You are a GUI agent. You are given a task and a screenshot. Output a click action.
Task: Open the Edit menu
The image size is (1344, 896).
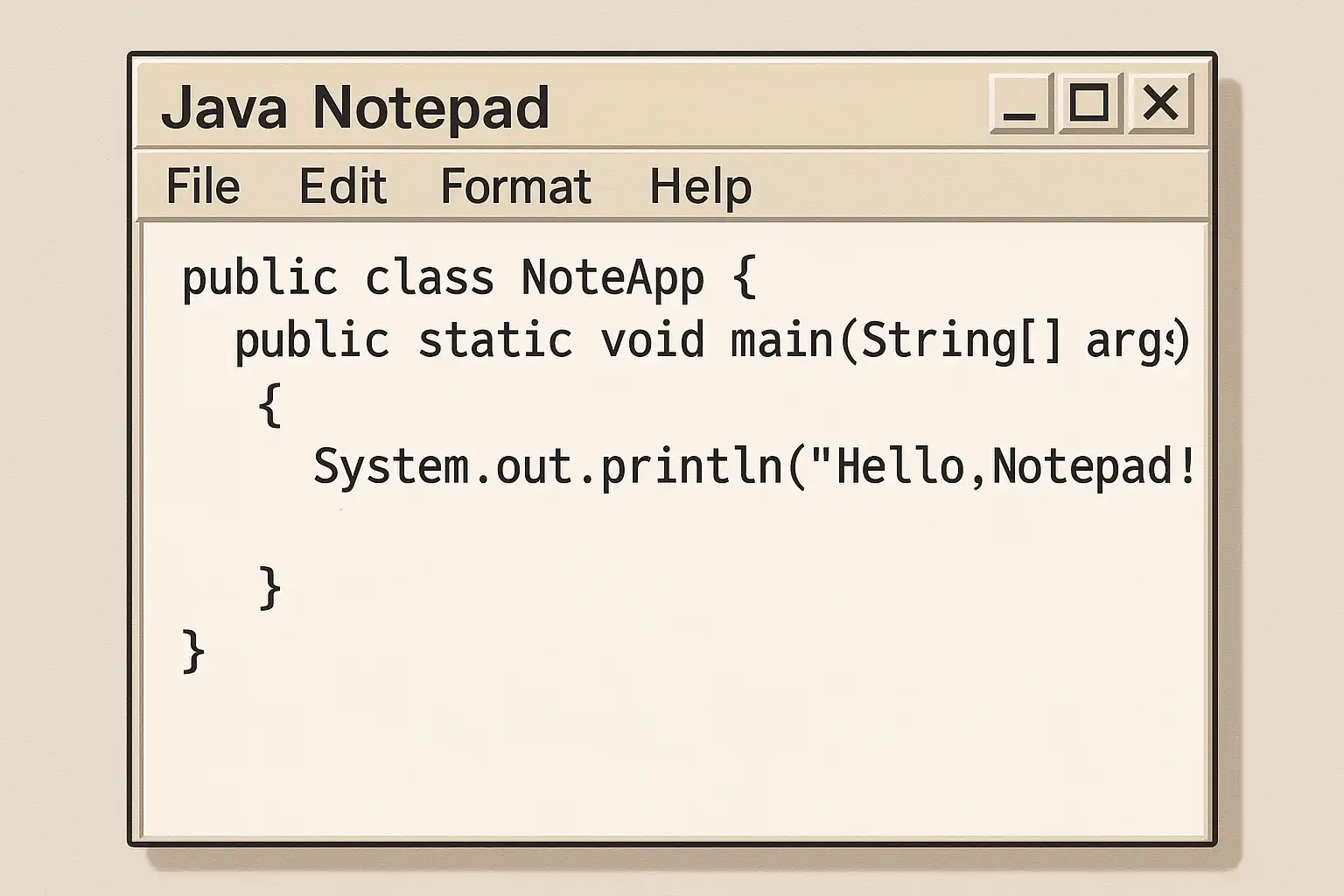[x=343, y=186]
